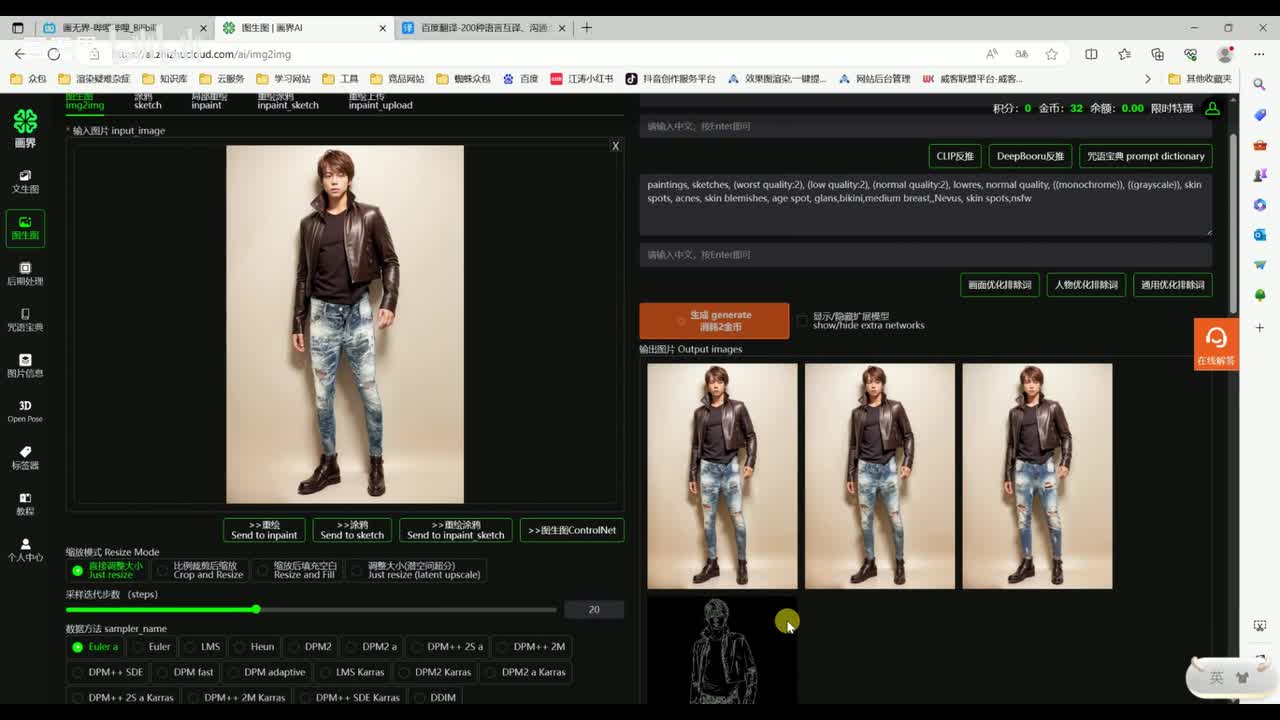Viewport: 1280px width, 720px height.
Task: Click the sampling steps slider track
Action: click(400, 609)
